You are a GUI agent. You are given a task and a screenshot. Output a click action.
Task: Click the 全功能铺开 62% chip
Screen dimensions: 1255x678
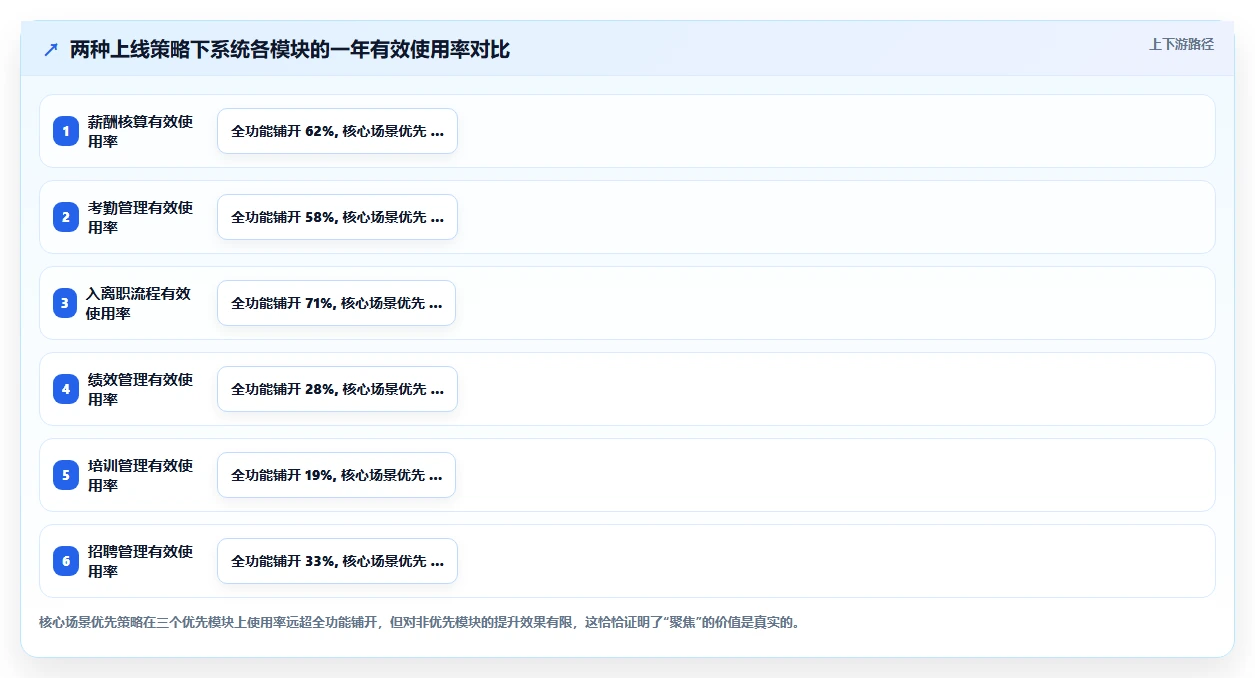[x=337, y=131]
